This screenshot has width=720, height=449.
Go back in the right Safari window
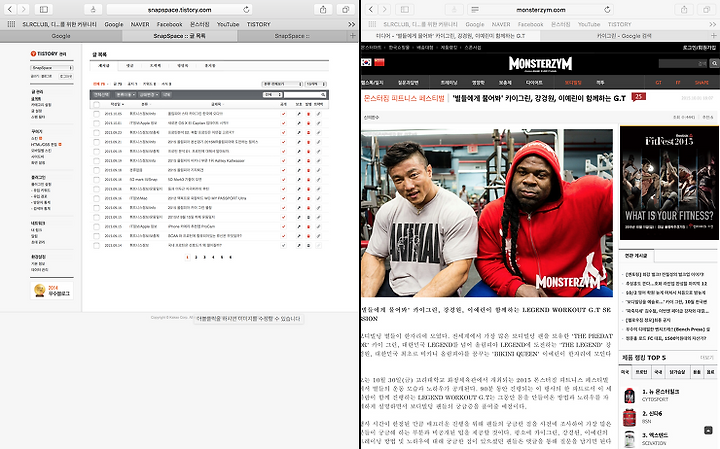(371, 9)
